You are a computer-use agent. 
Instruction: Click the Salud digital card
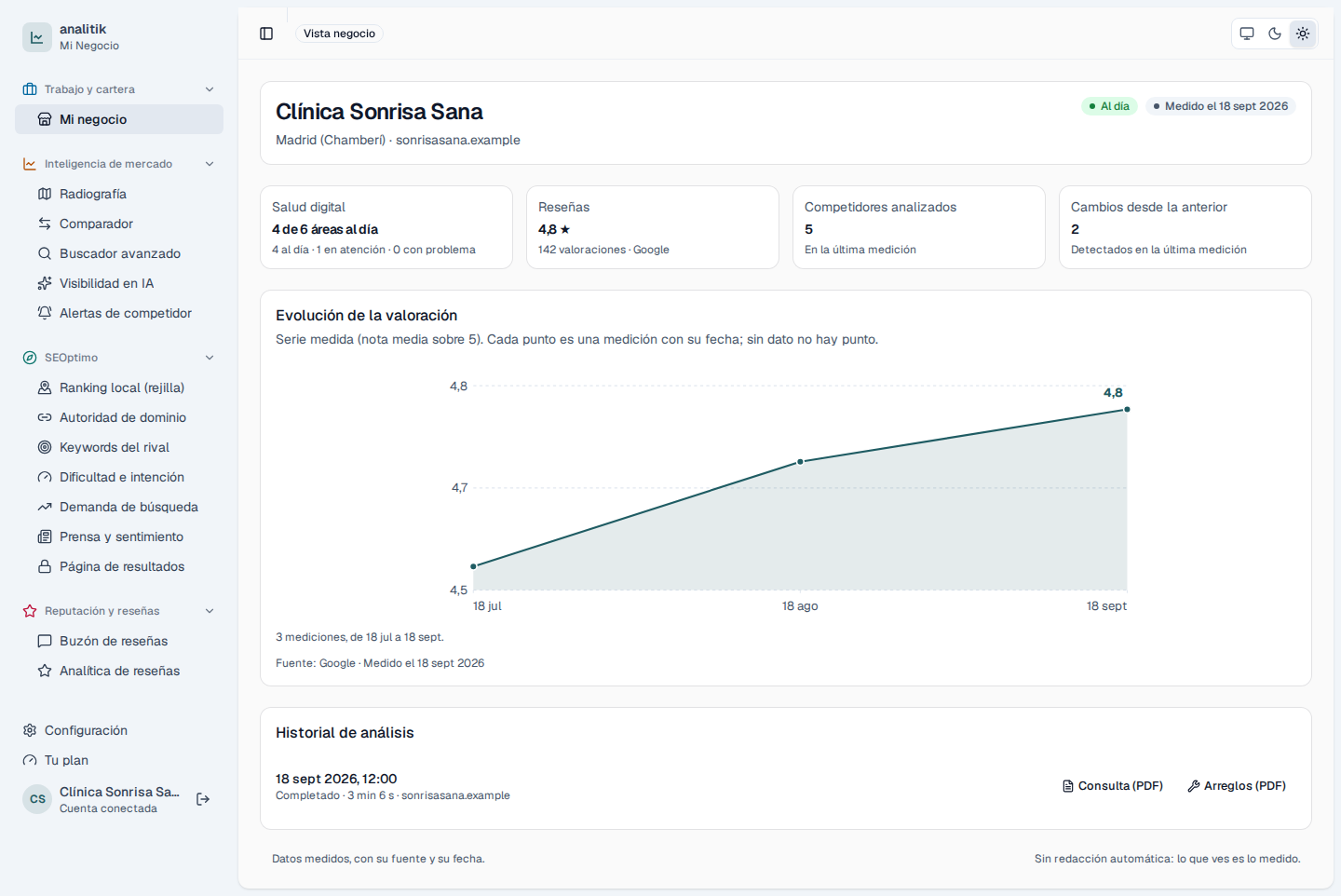(386, 227)
